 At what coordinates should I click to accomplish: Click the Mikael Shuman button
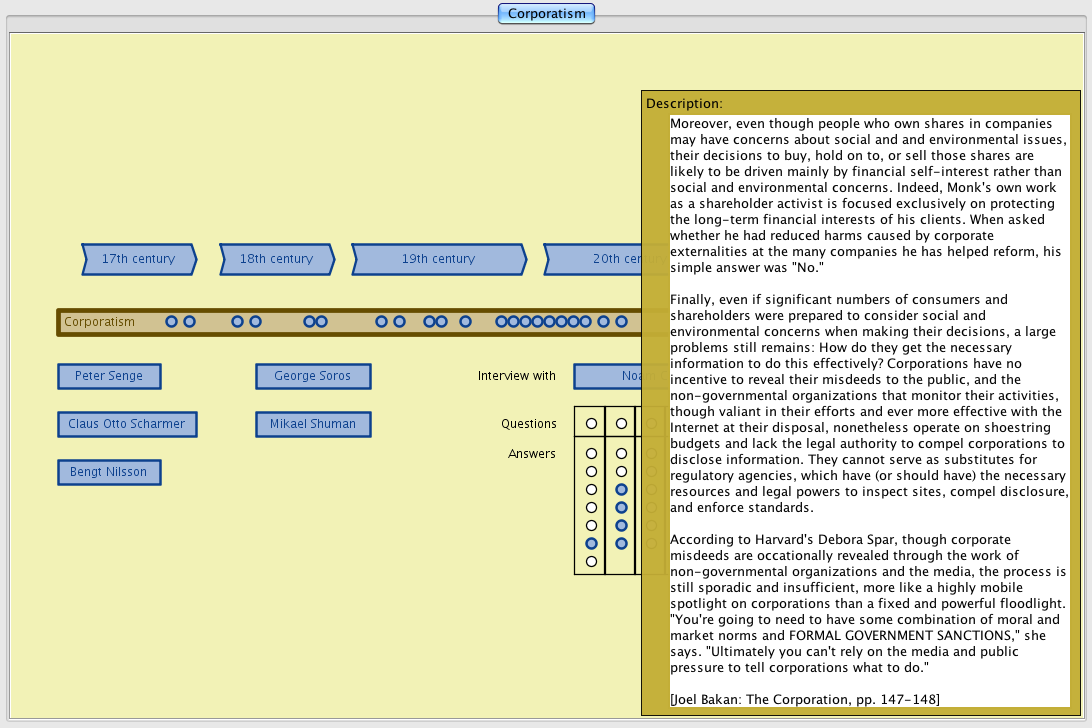click(313, 424)
